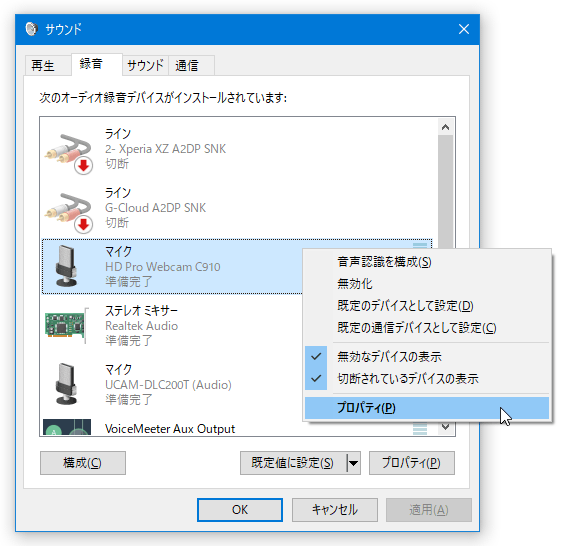Choose 無効化 from the context menu
The height and width of the screenshot is (546, 566).
pos(427,284)
